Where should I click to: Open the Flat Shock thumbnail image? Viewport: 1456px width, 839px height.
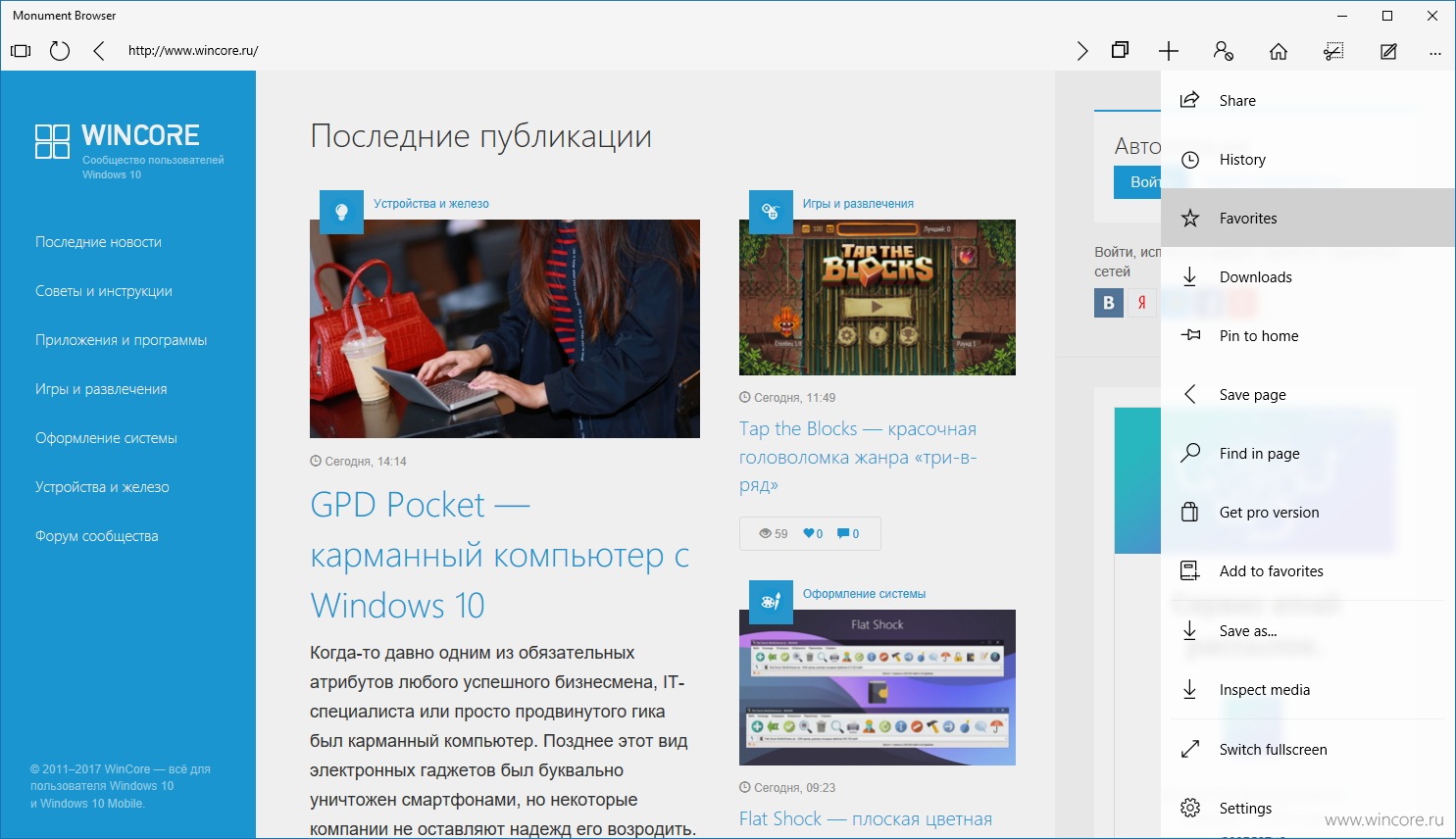pos(878,687)
